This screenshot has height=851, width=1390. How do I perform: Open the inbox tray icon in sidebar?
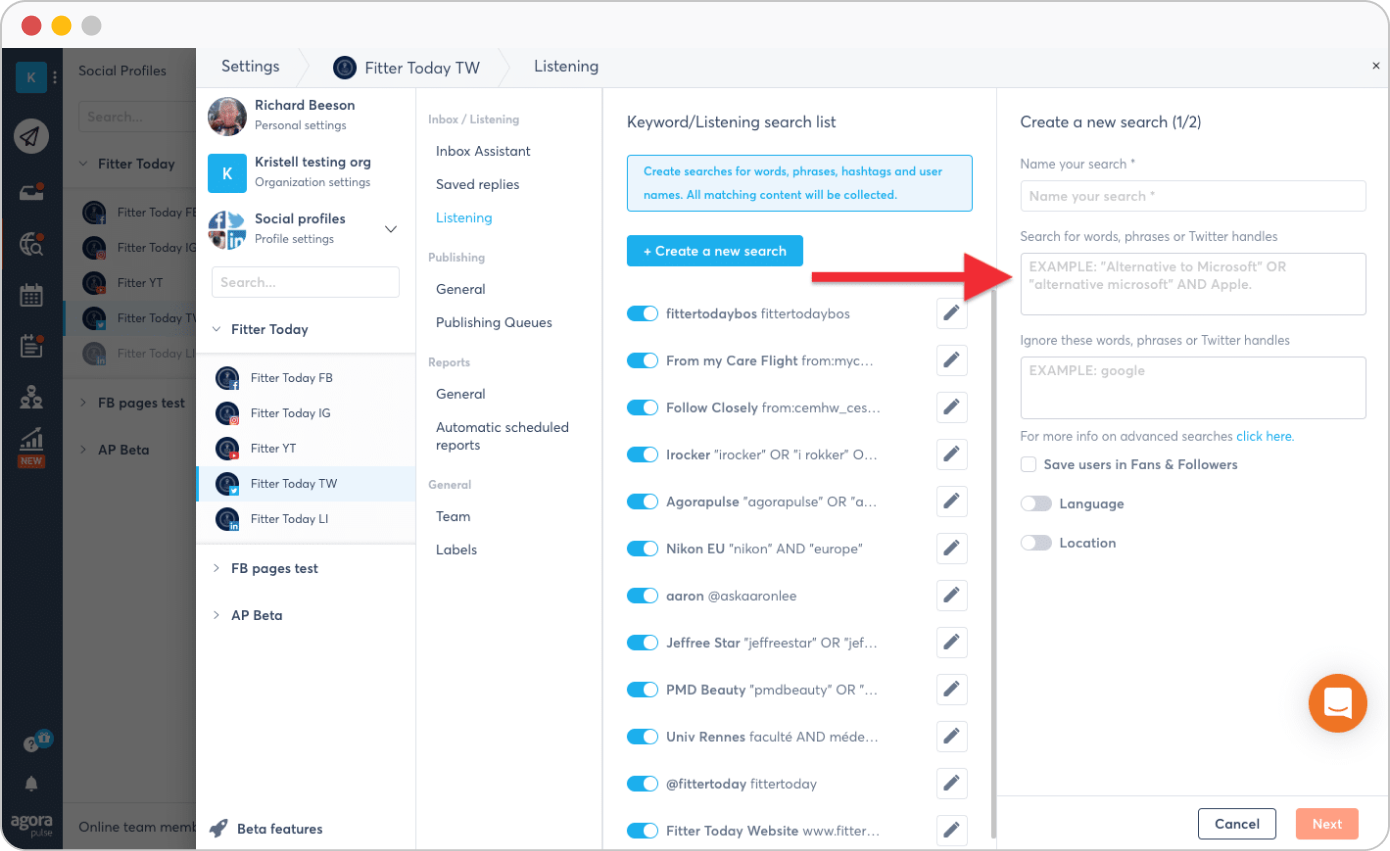tap(31, 192)
